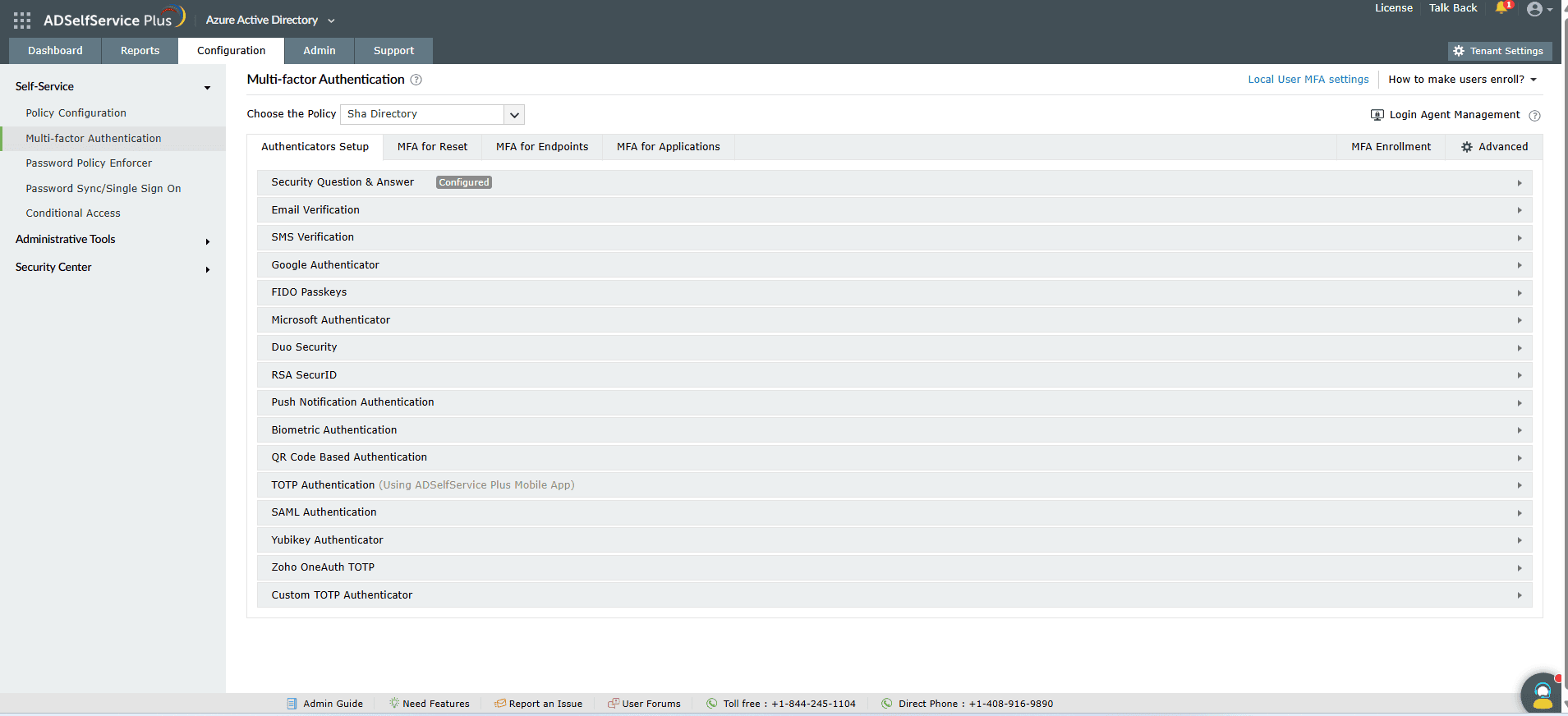
Task: Click the License link
Action: coord(1394,8)
